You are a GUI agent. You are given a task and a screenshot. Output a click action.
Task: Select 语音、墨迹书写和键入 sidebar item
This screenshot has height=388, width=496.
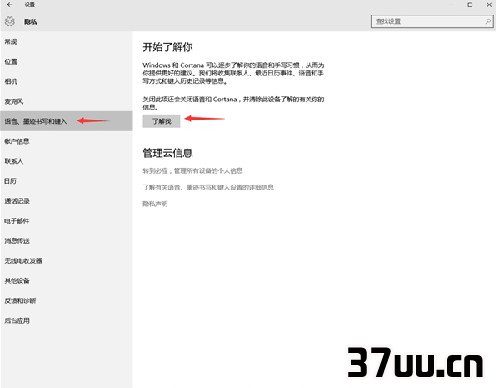(x=67, y=121)
